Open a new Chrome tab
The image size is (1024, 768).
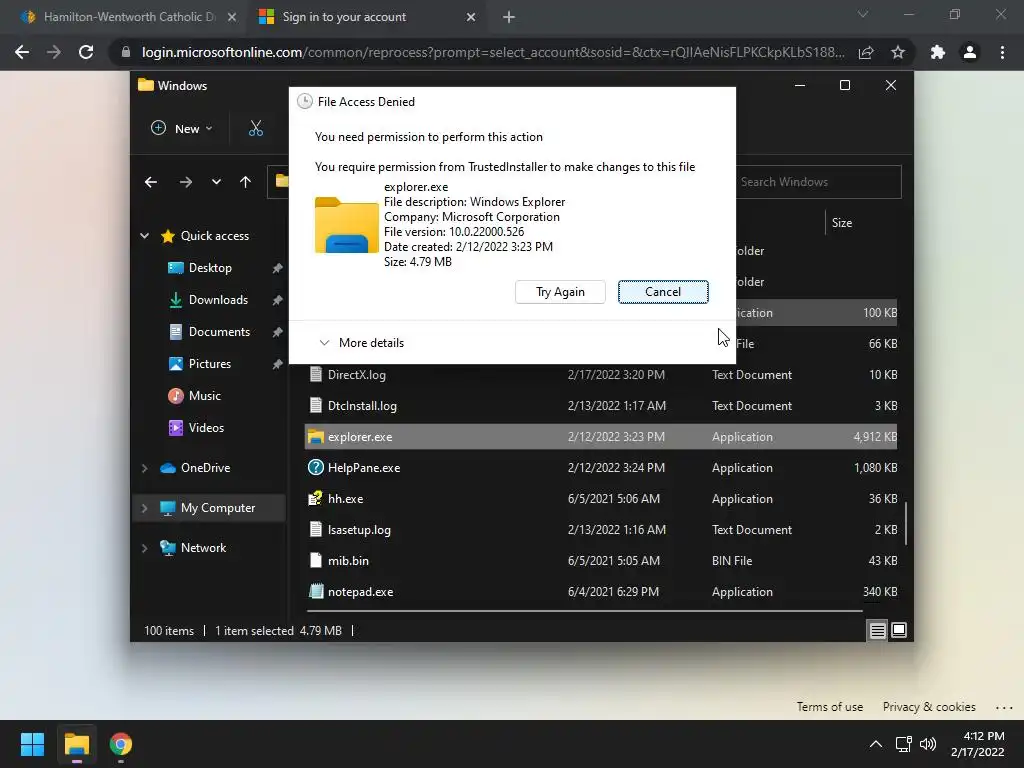509,17
